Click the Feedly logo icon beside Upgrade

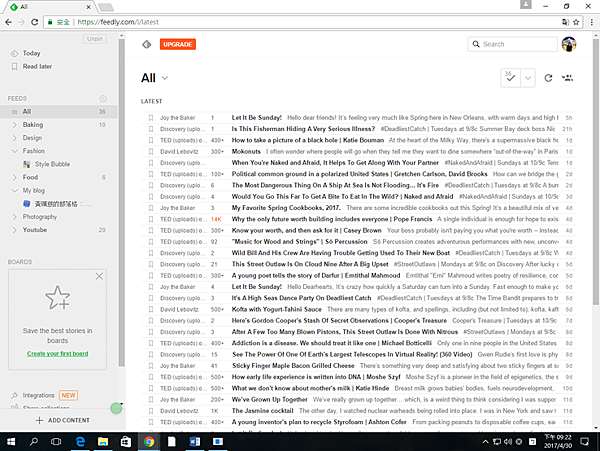point(147,44)
